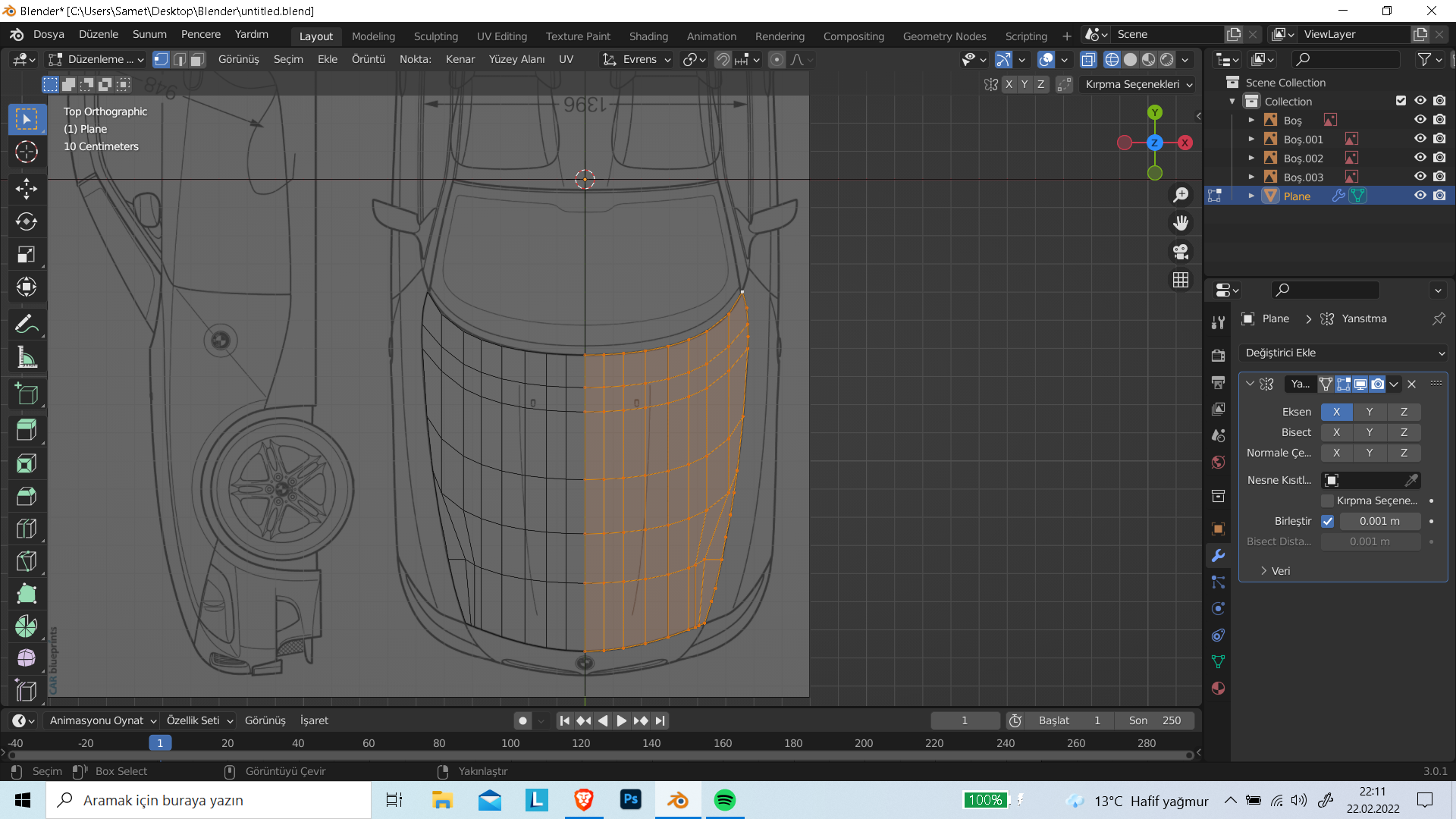The width and height of the screenshot is (1456, 819).
Task: Hide the Boş.002 object with eye icon
Action: coord(1420,158)
